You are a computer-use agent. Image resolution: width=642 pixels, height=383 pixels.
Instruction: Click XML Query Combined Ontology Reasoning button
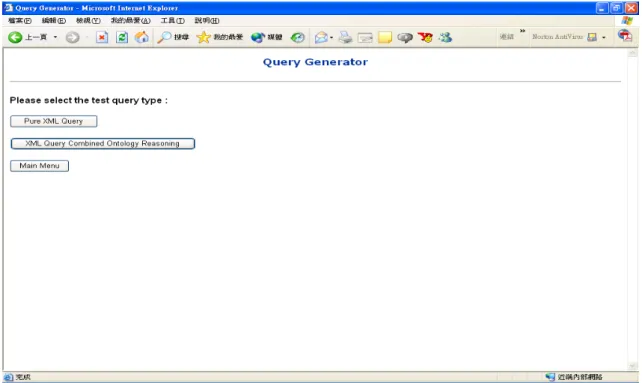tap(103, 143)
